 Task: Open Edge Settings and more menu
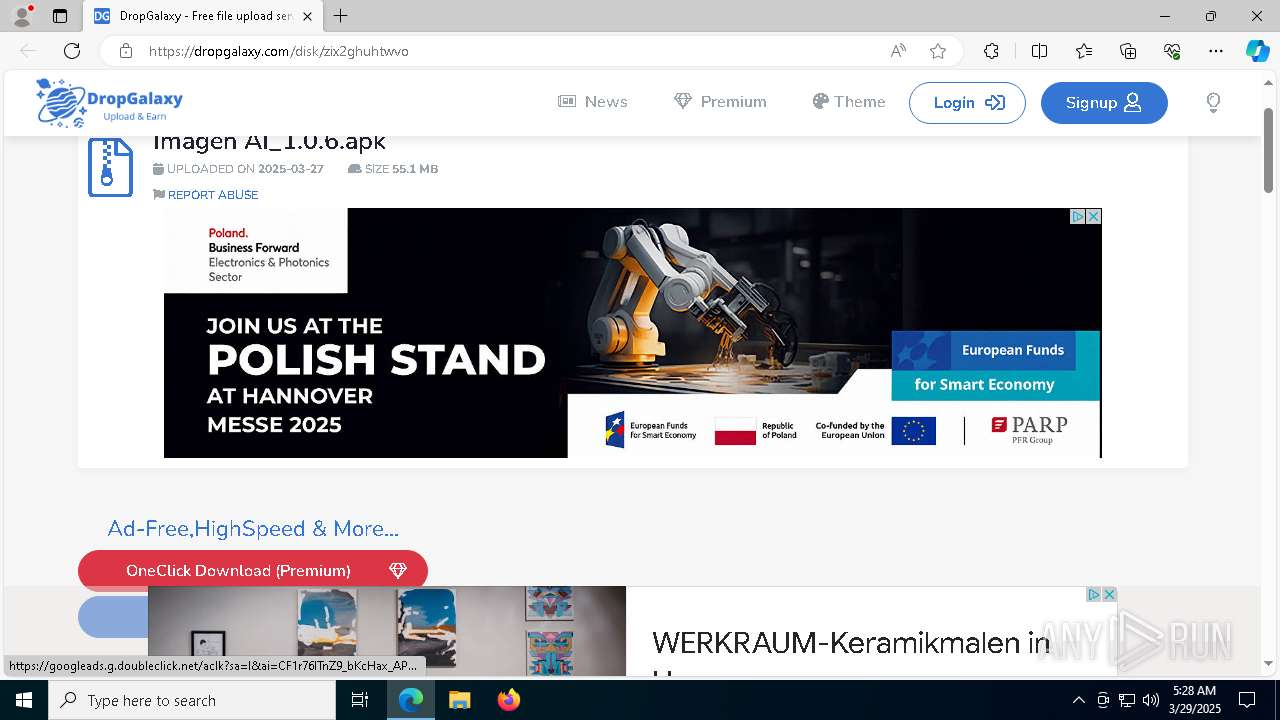pyautogui.click(x=1216, y=51)
